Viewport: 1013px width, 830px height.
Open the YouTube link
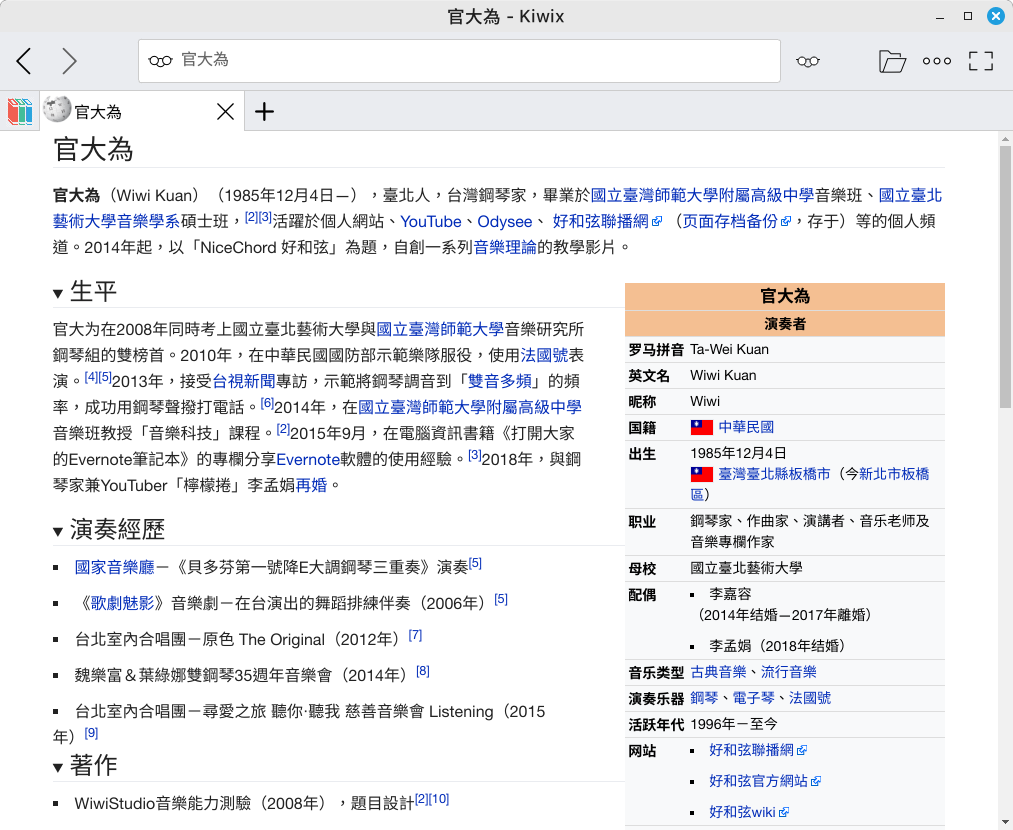(x=430, y=222)
